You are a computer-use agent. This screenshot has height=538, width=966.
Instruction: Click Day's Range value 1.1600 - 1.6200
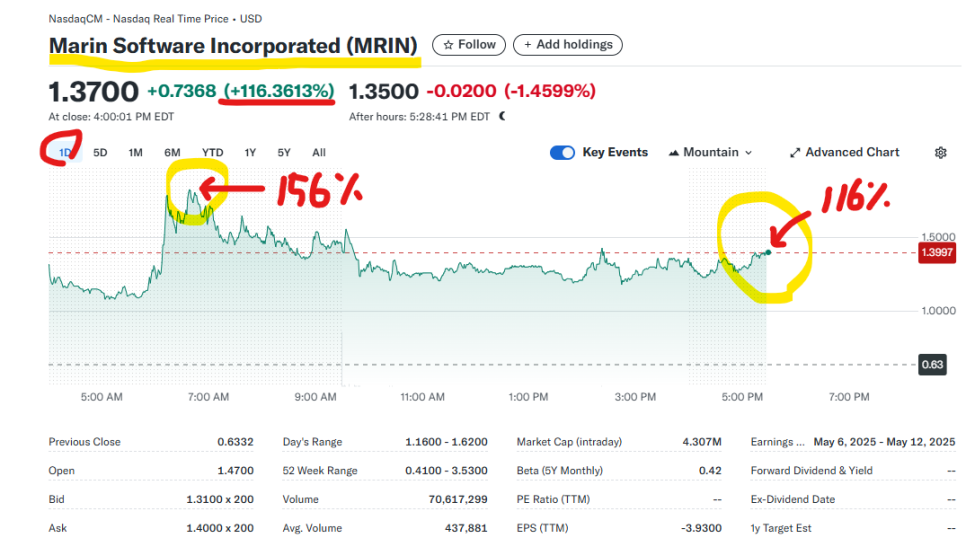446,442
